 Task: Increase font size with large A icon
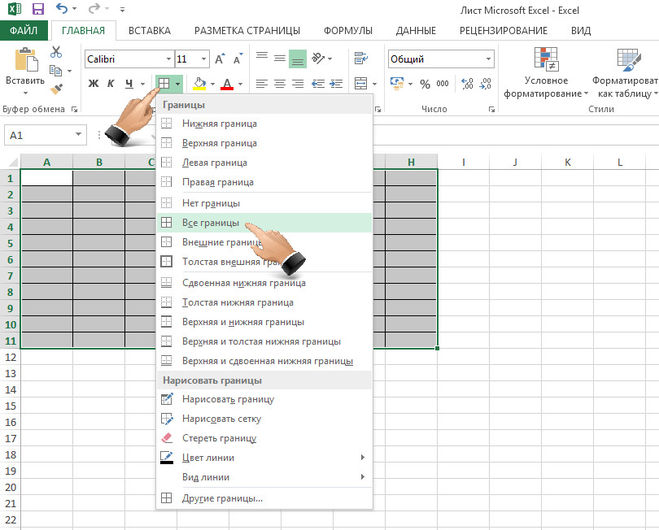click(219, 59)
